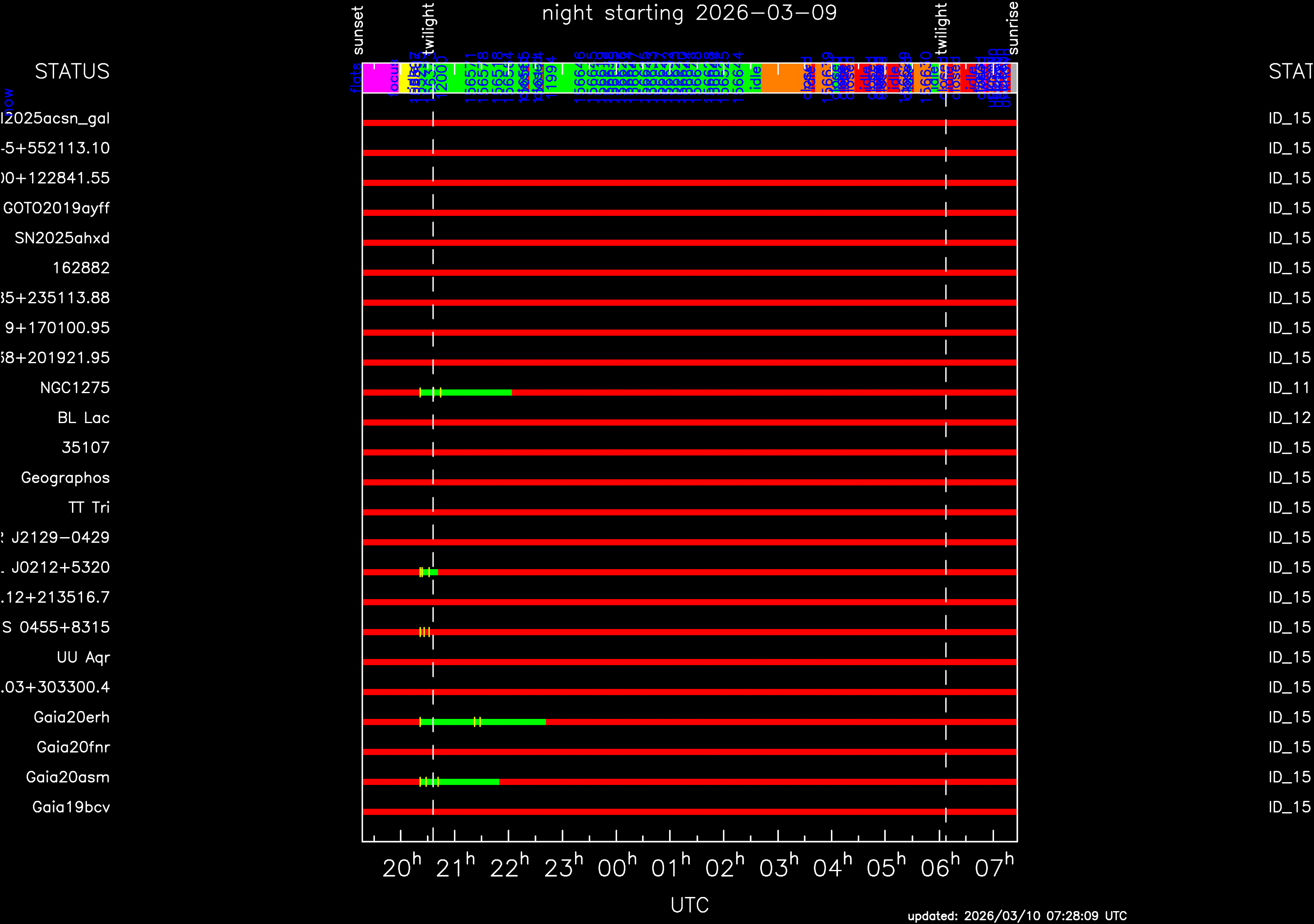Viewport: 1314px width, 924px height.
Task: Select the UU Aqr target label
Action: point(83,657)
